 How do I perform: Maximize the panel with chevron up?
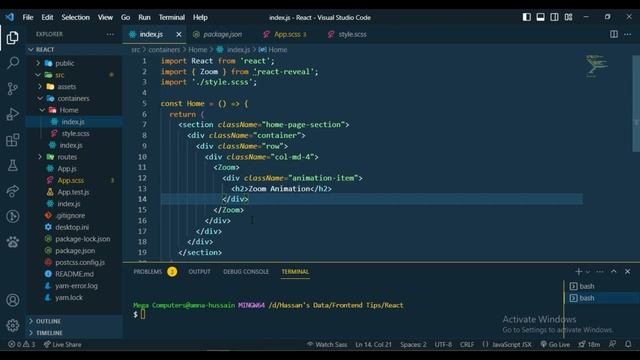613,272
